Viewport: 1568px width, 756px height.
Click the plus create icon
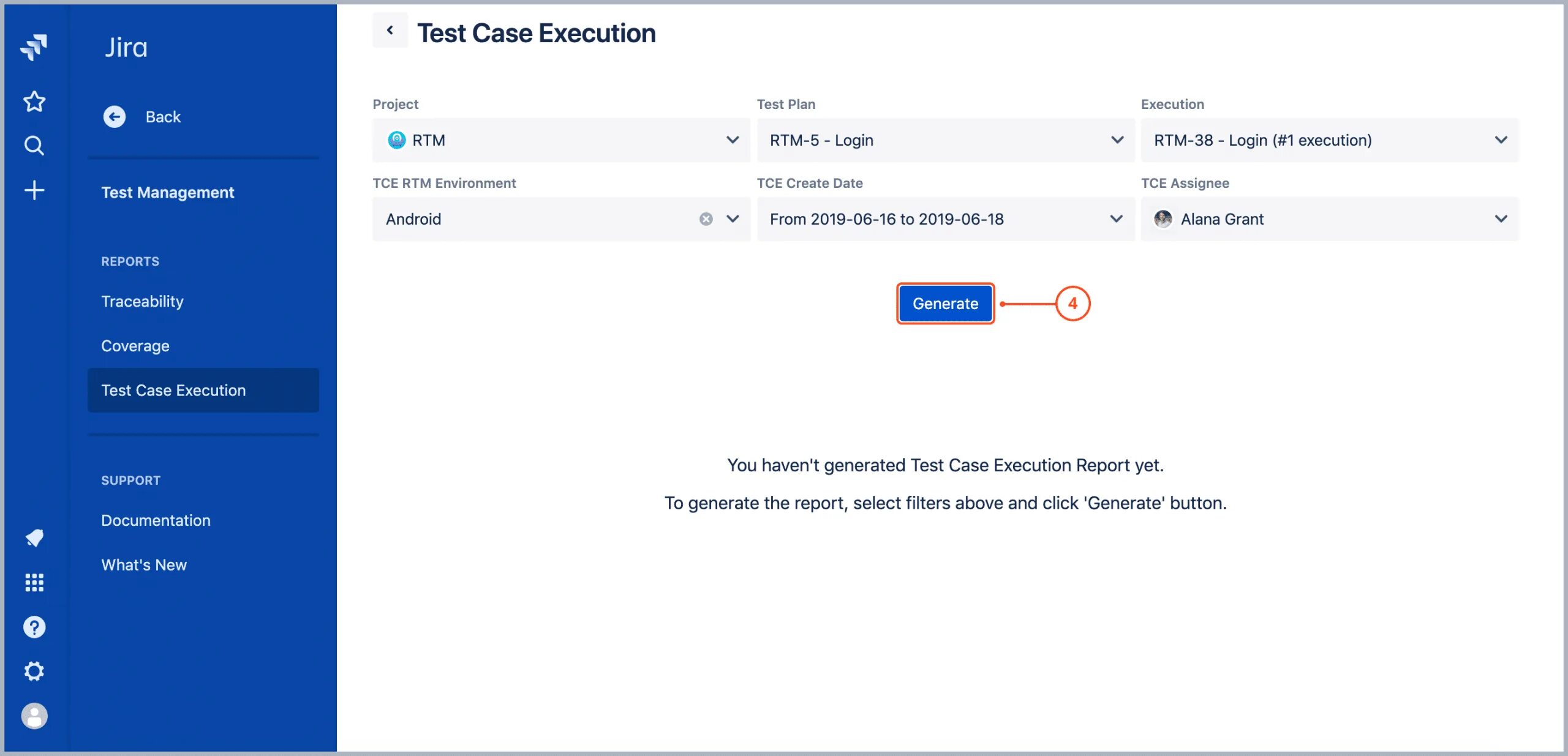(x=34, y=190)
